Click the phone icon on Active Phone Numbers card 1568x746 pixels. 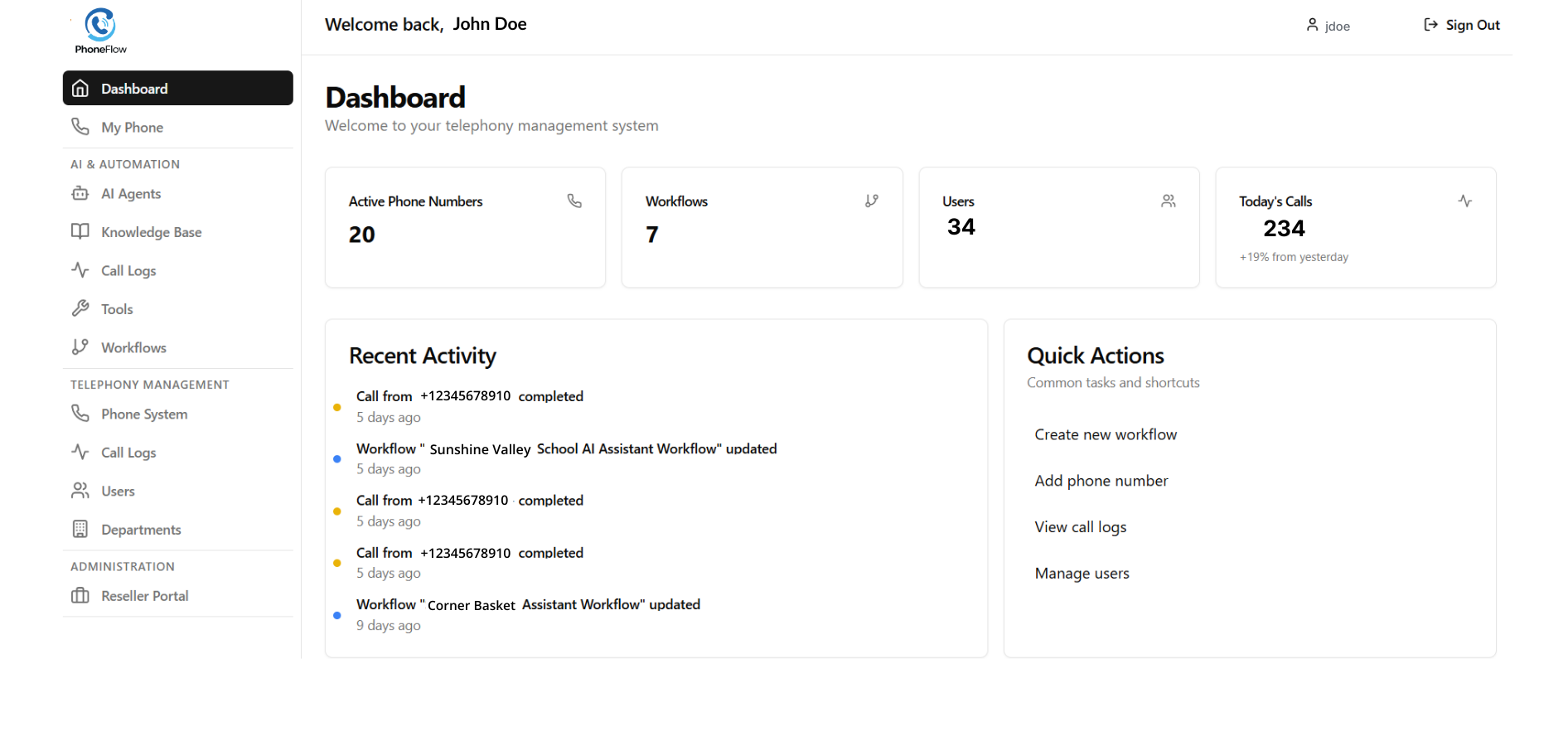coord(575,201)
